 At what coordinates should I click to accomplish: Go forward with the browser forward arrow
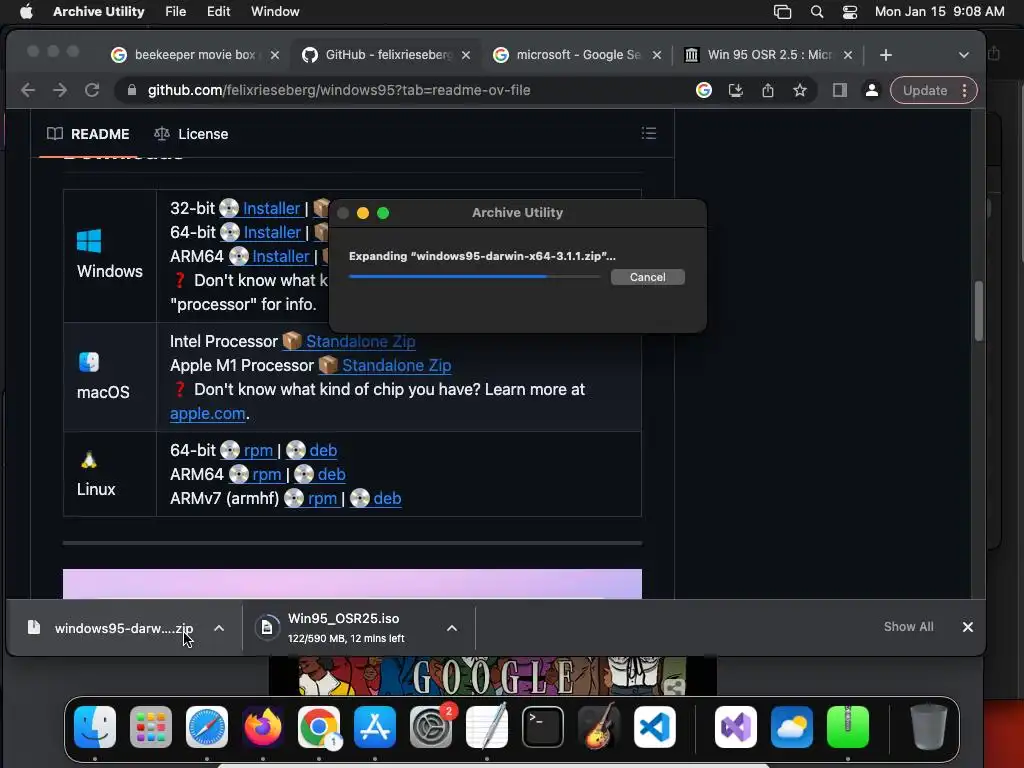(x=60, y=90)
